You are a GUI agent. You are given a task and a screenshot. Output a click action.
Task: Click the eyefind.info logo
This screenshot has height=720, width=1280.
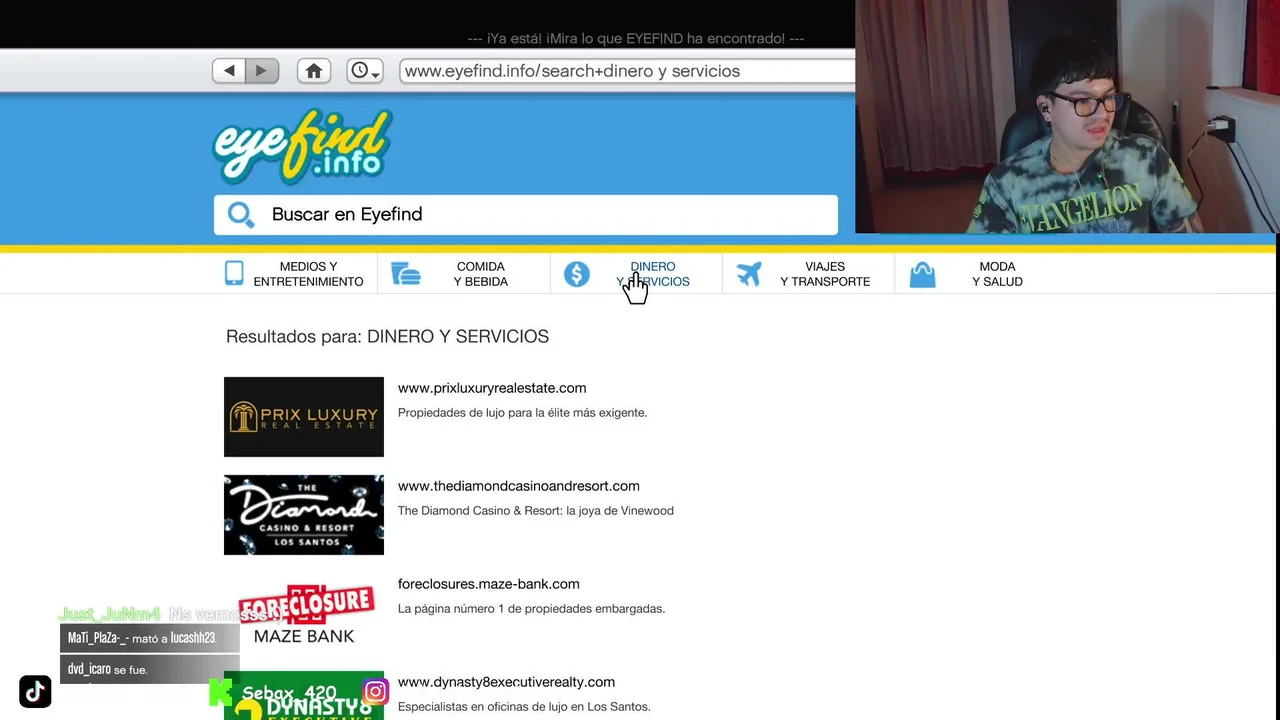302,146
